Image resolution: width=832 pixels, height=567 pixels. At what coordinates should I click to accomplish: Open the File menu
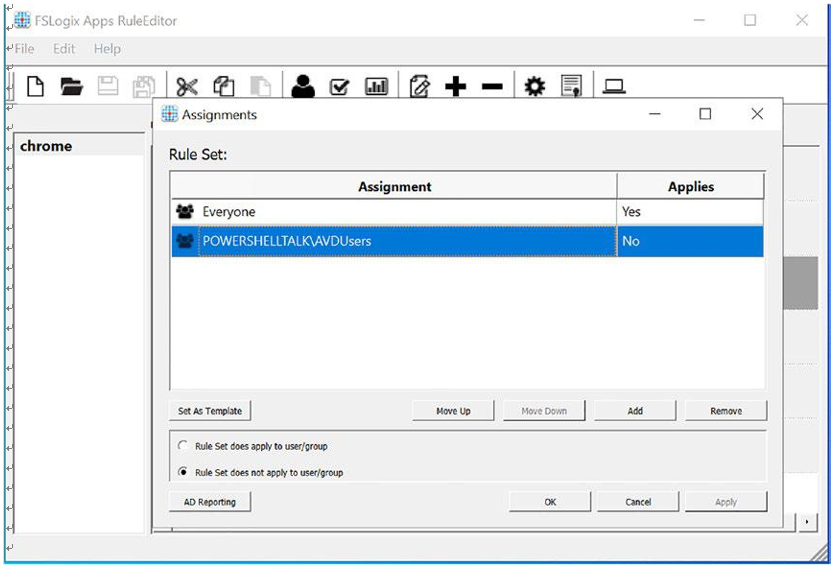(x=24, y=49)
